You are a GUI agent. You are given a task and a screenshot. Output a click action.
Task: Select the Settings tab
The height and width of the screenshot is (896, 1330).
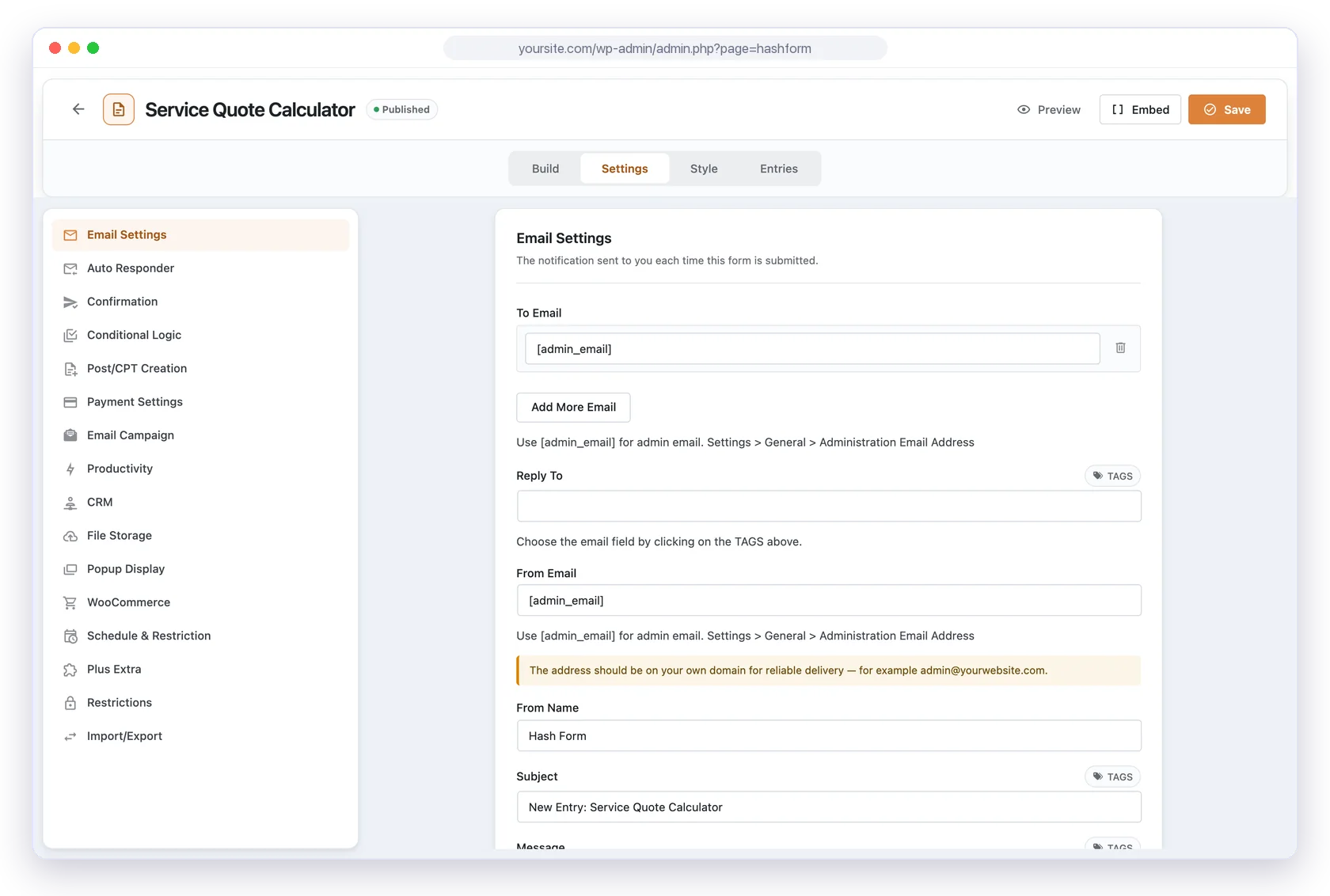point(625,169)
